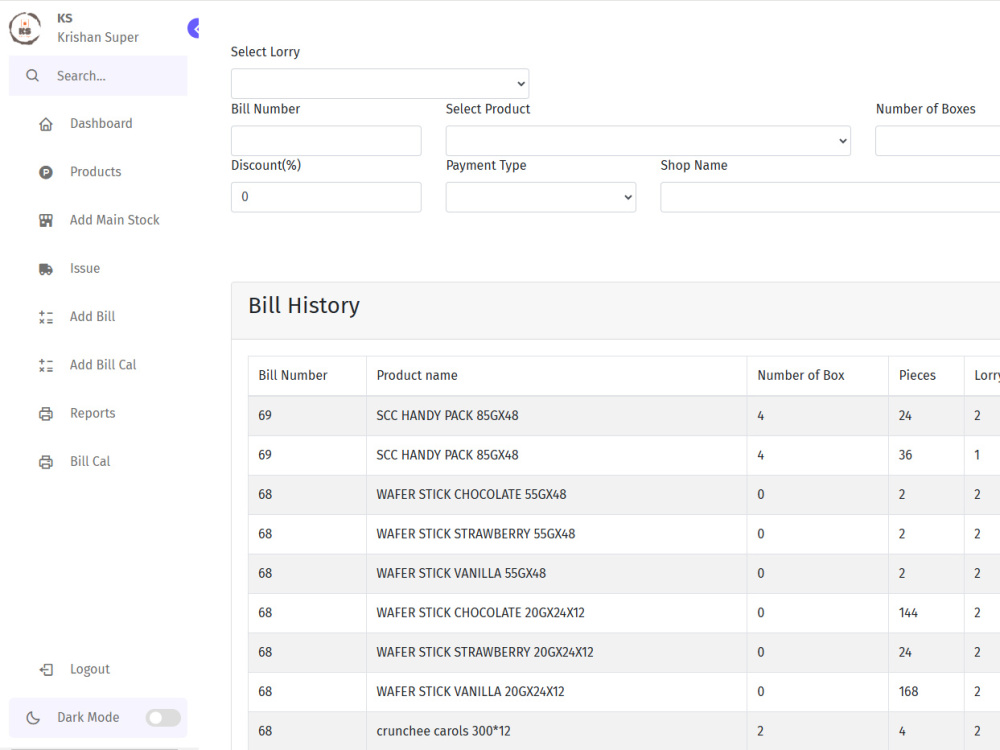
Task: Click Krishan Super company name
Action: (98, 38)
